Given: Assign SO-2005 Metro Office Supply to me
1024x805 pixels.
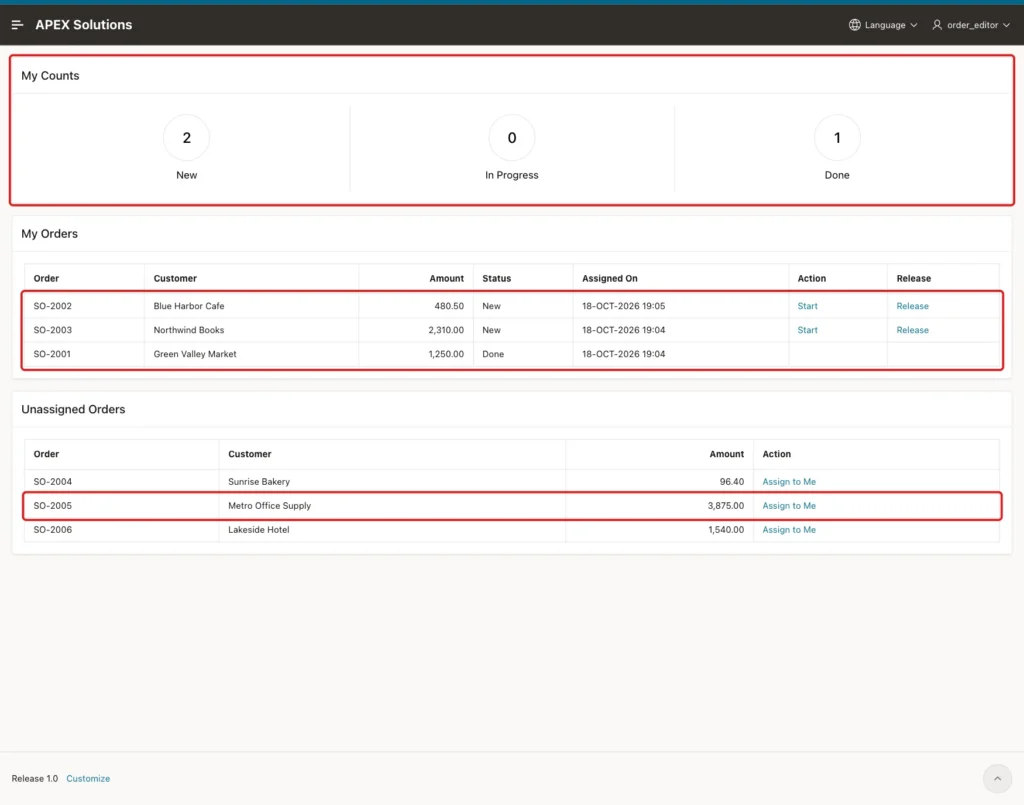Looking at the screenshot, I should (789, 505).
